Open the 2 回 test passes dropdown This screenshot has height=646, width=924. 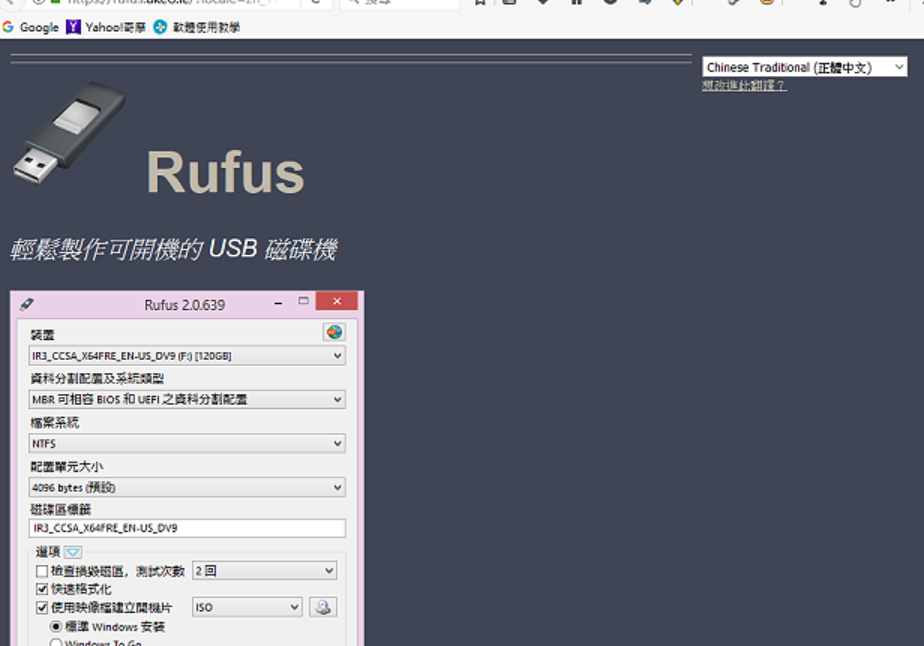point(265,571)
